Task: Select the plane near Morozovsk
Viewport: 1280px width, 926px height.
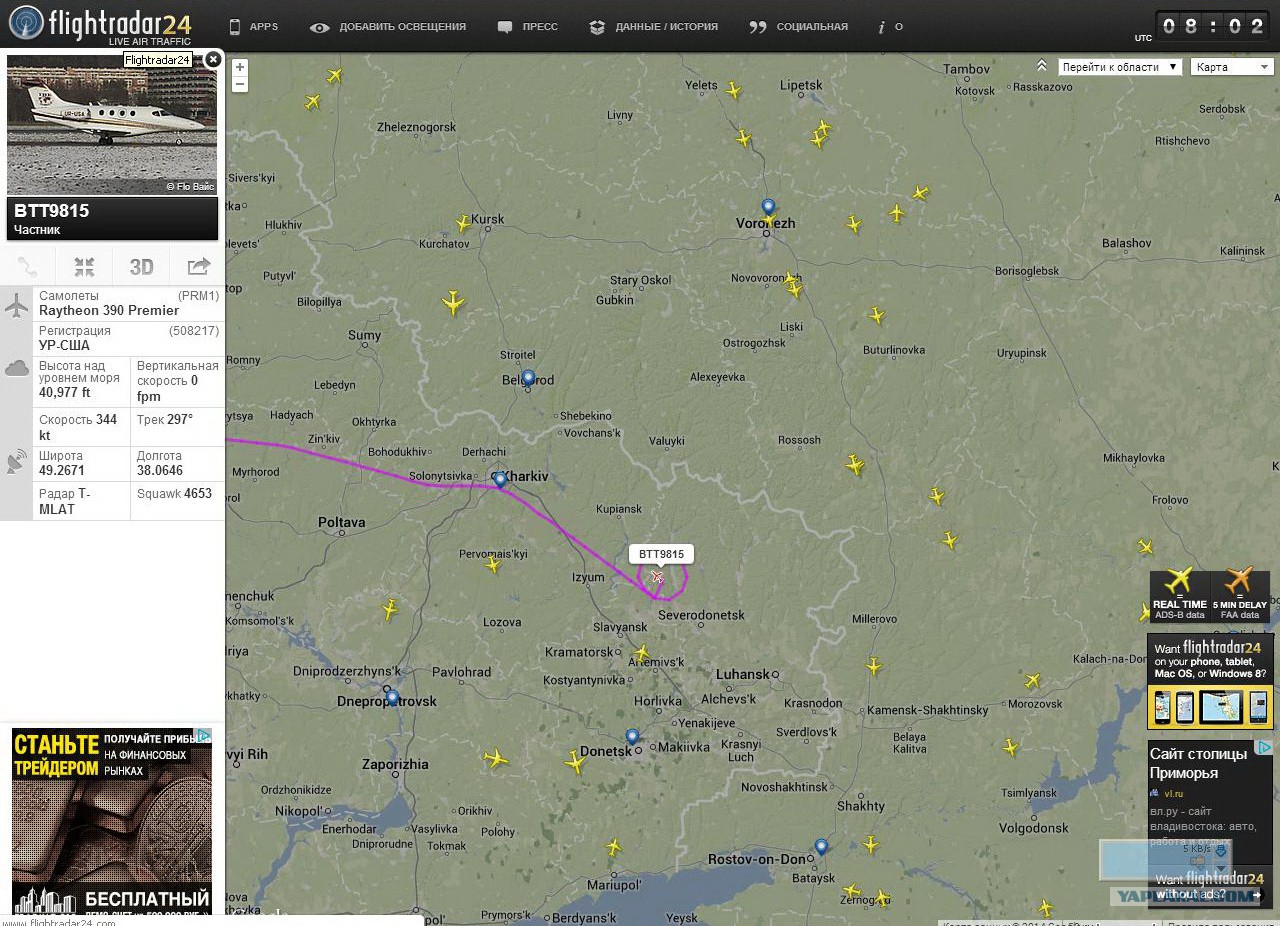Action: (1032, 681)
